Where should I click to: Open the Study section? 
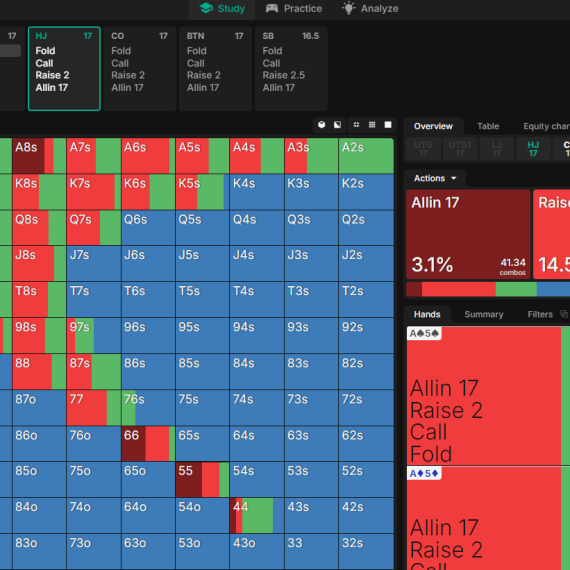tap(222, 8)
